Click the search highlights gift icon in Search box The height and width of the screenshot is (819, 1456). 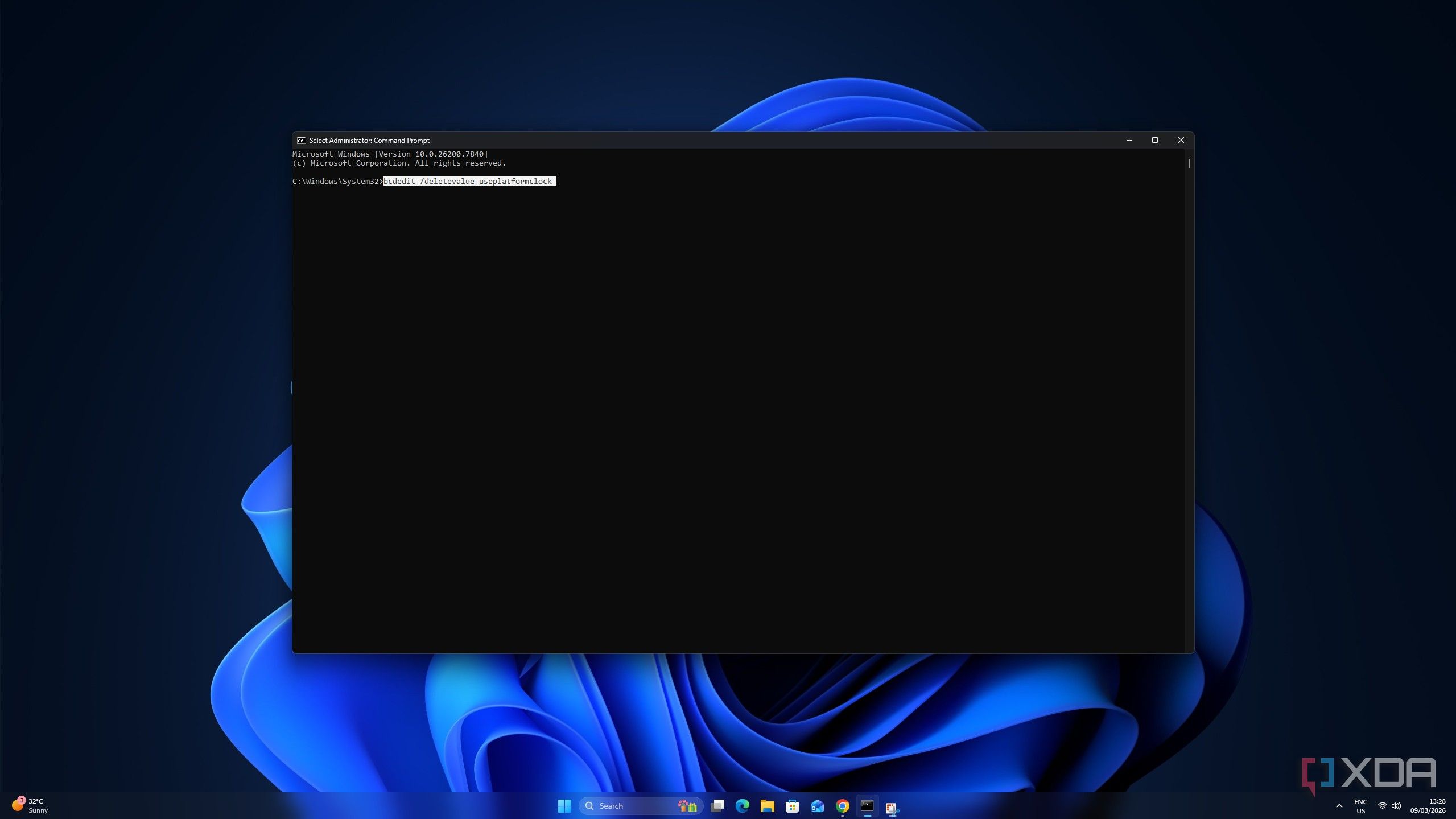pos(687,806)
